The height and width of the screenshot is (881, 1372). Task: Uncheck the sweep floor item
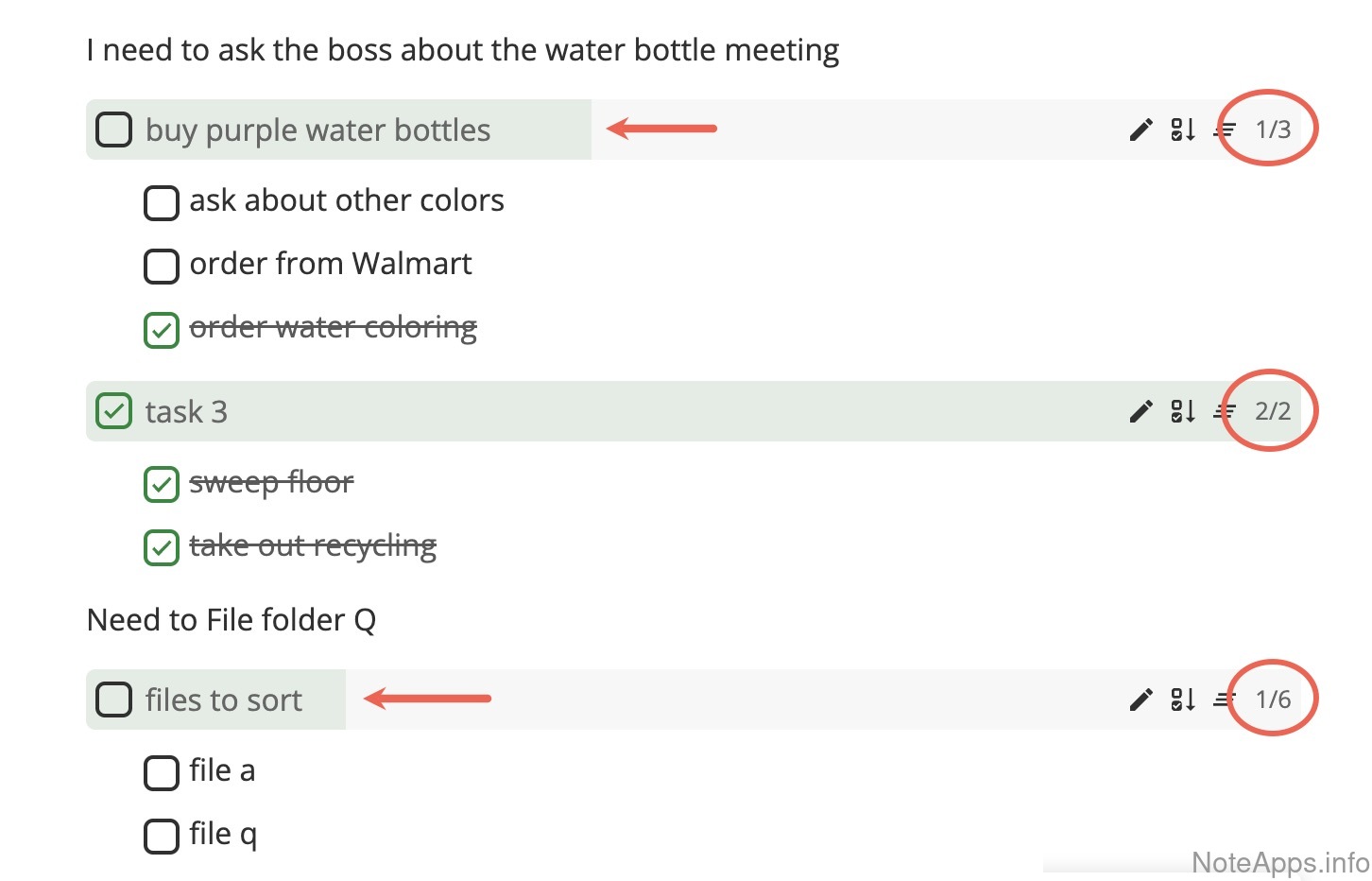(161, 484)
